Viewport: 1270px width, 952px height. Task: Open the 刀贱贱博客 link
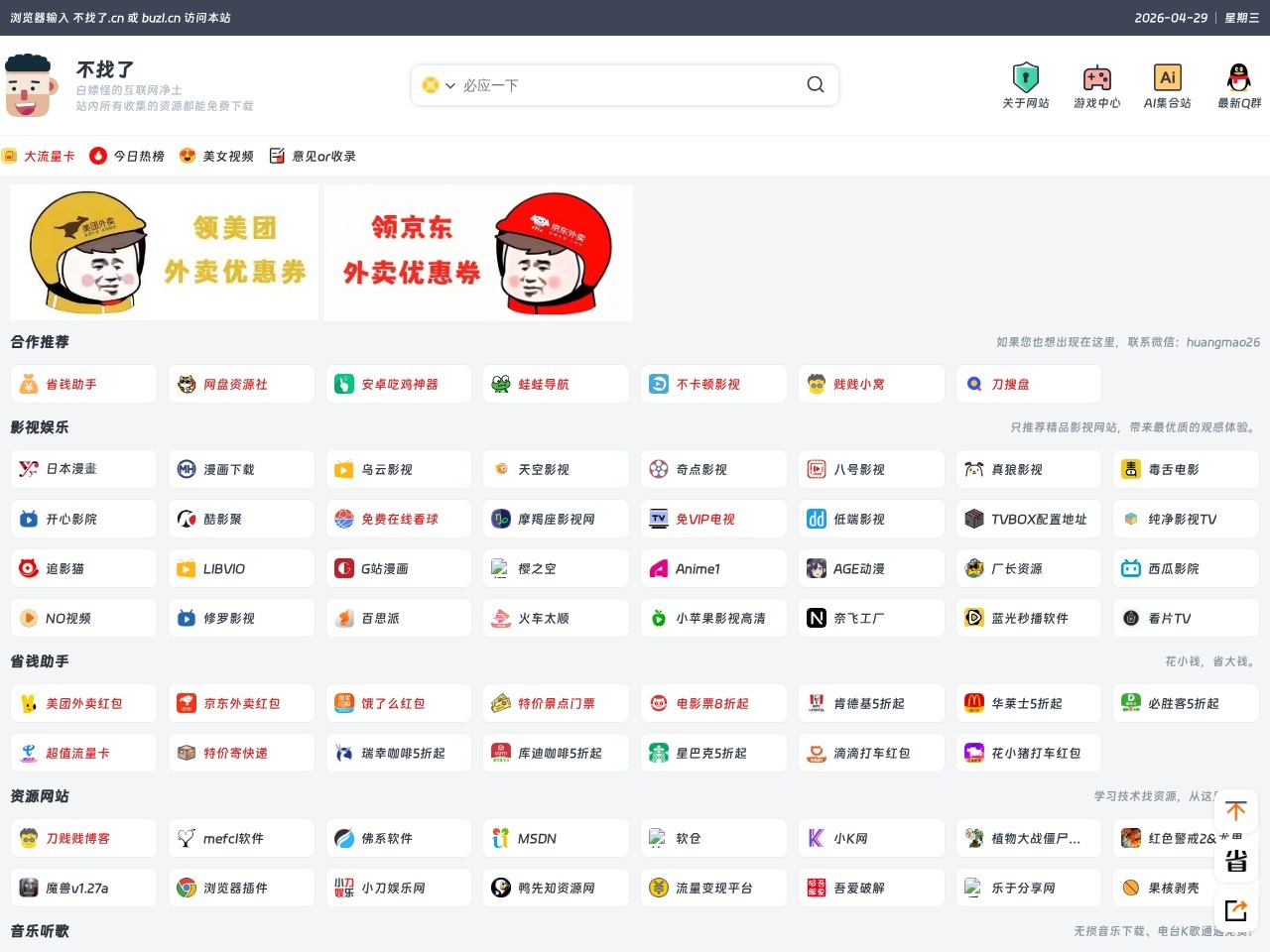pos(83,839)
